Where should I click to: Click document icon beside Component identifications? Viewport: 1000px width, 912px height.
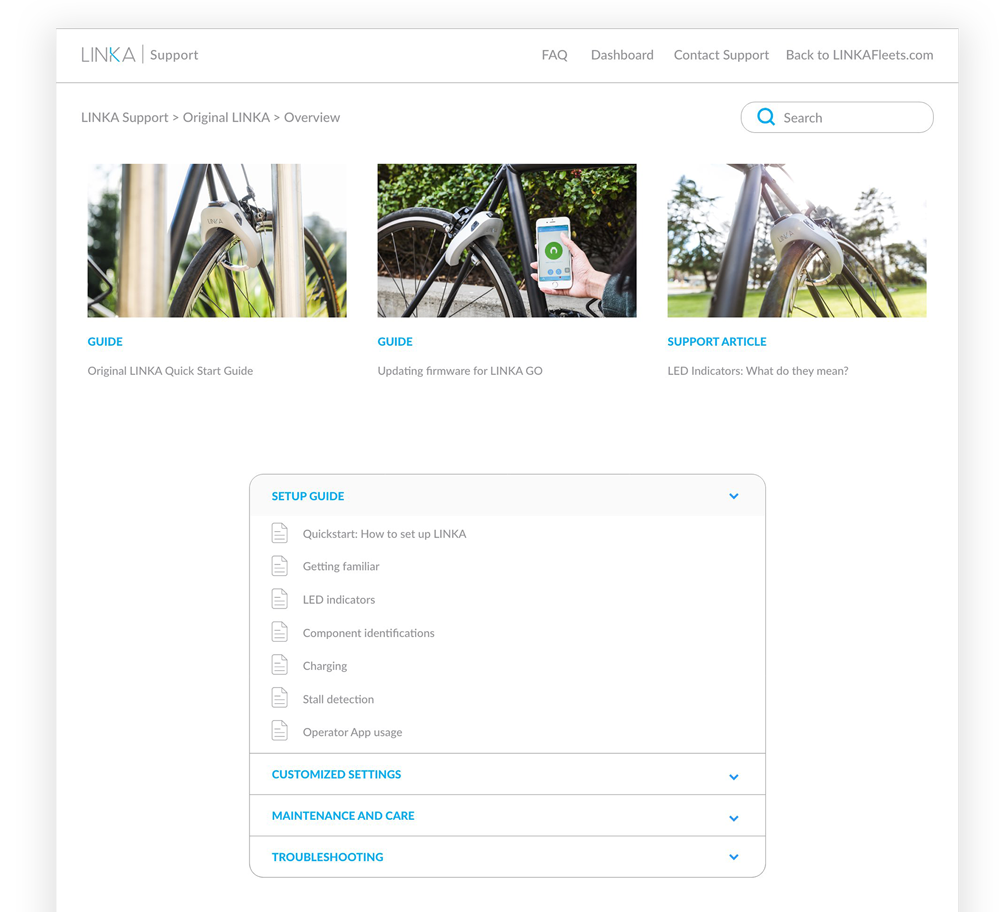point(279,632)
